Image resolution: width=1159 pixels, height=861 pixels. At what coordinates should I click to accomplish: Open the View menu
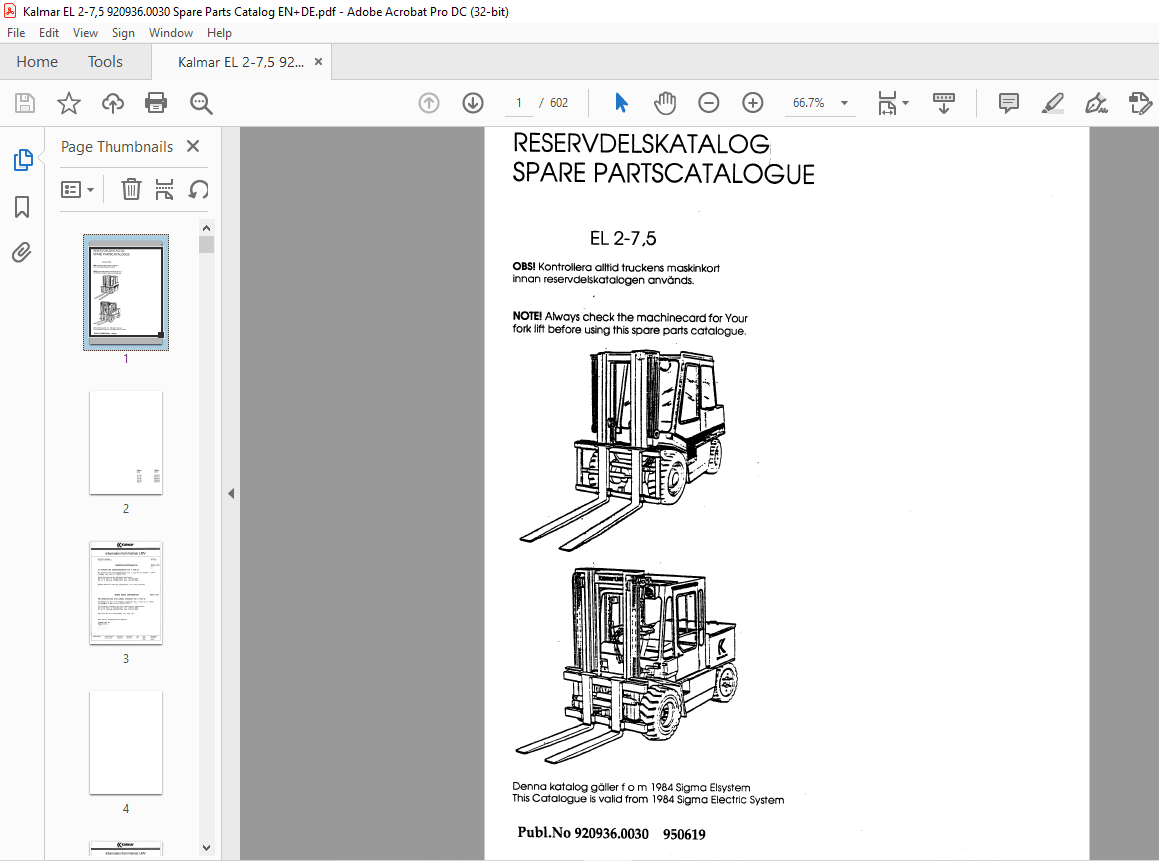pos(85,32)
